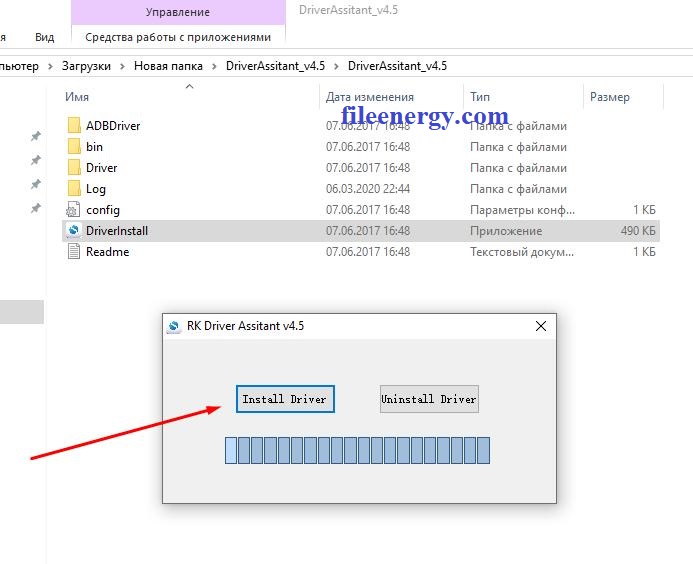The height and width of the screenshot is (564, 693).
Task: Click the DriverInstall application icon
Action: [73, 230]
